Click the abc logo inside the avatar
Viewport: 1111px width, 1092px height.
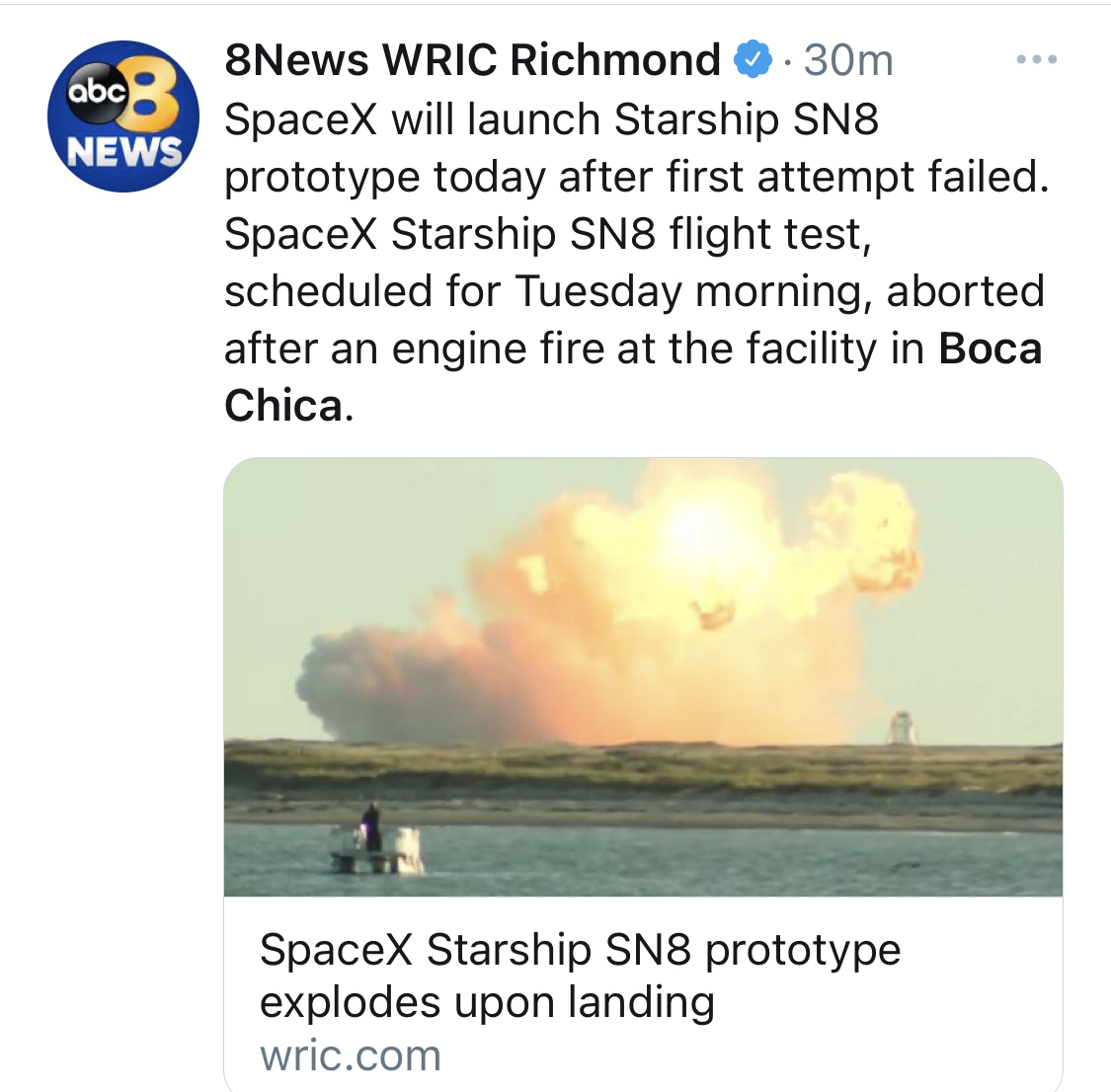click(97, 92)
